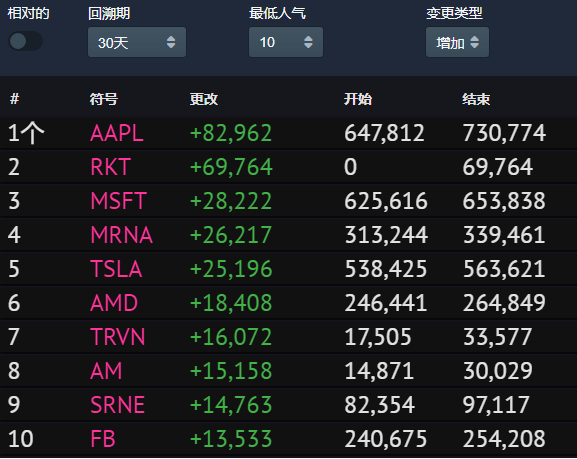The height and width of the screenshot is (459, 577).
Task: Click the +18,408 change value
Action: click(231, 303)
